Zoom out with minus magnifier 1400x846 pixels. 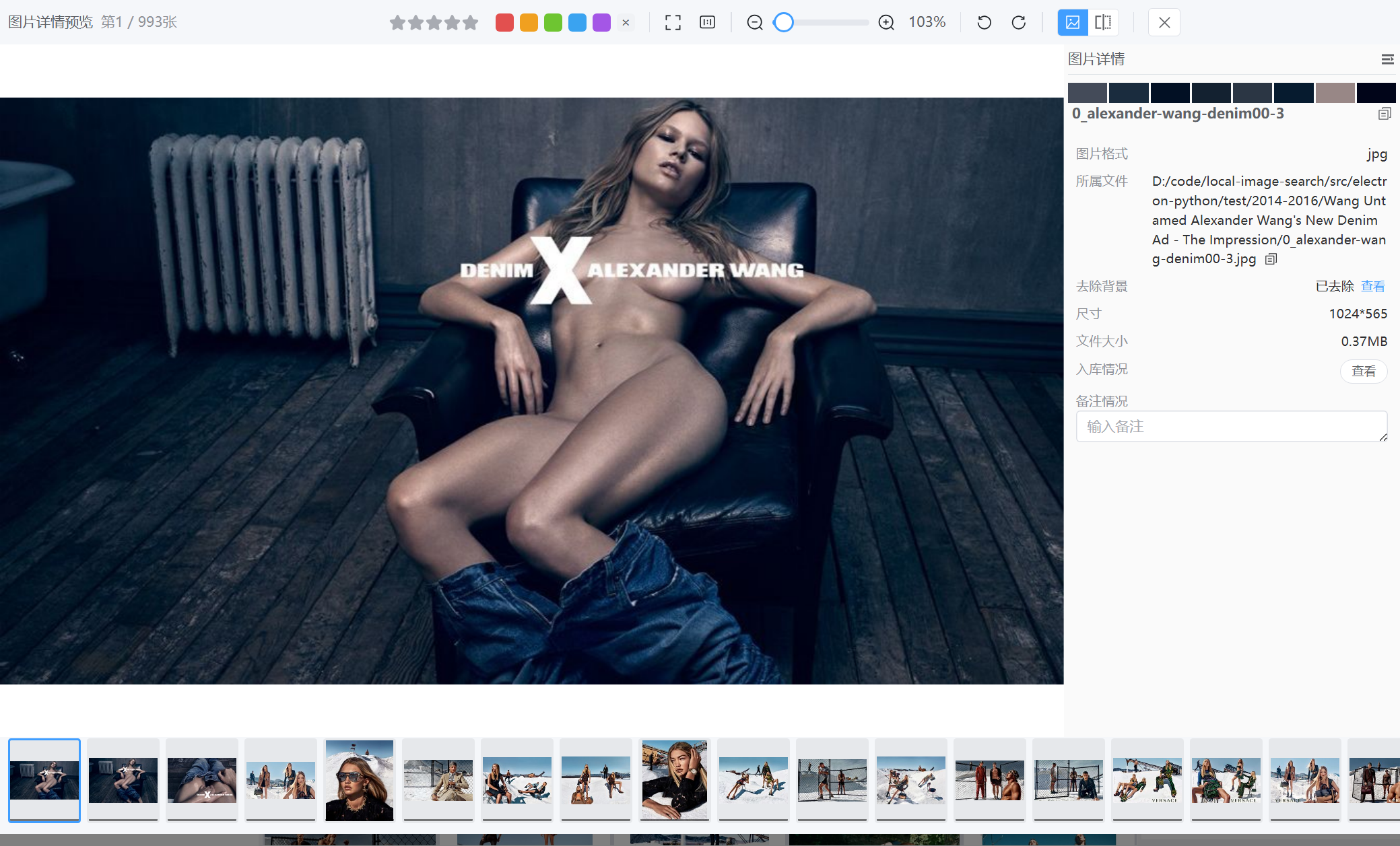pyautogui.click(x=755, y=22)
